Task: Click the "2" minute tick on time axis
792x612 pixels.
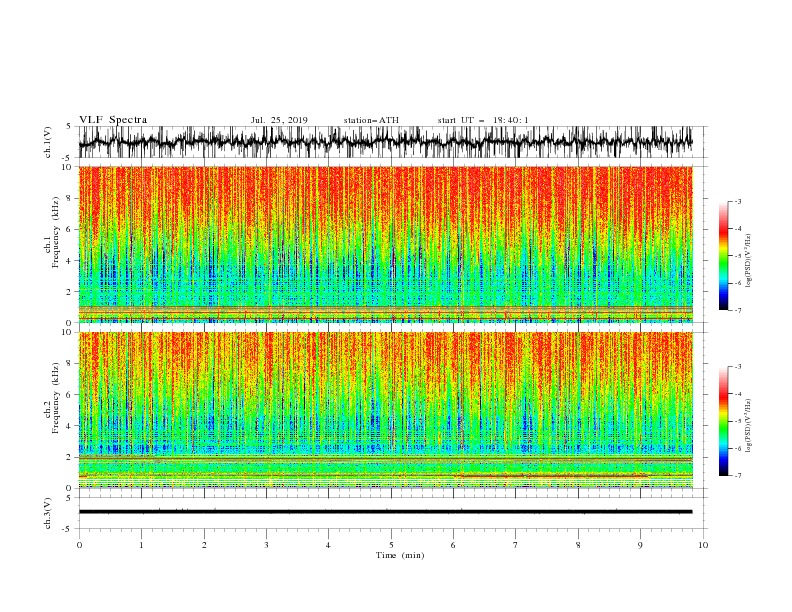Action: pos(204,545)
